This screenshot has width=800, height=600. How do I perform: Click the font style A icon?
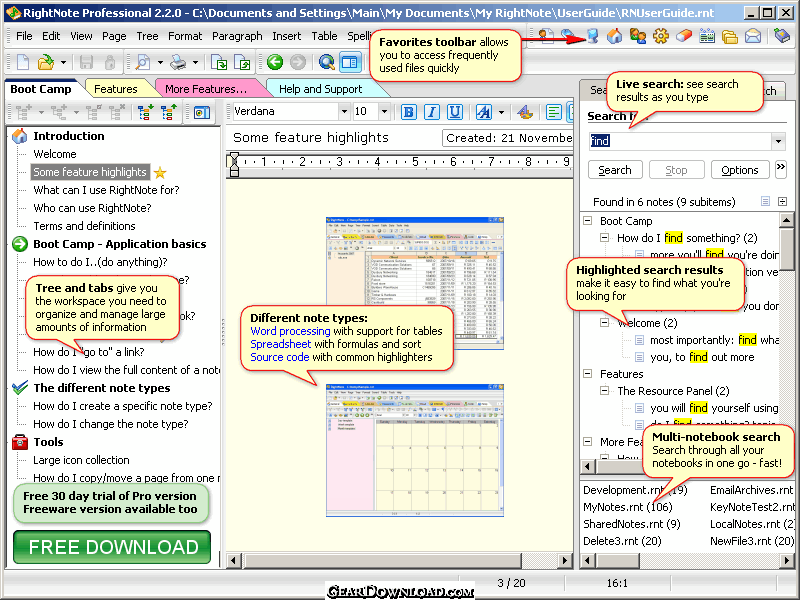tap(483, 112)
